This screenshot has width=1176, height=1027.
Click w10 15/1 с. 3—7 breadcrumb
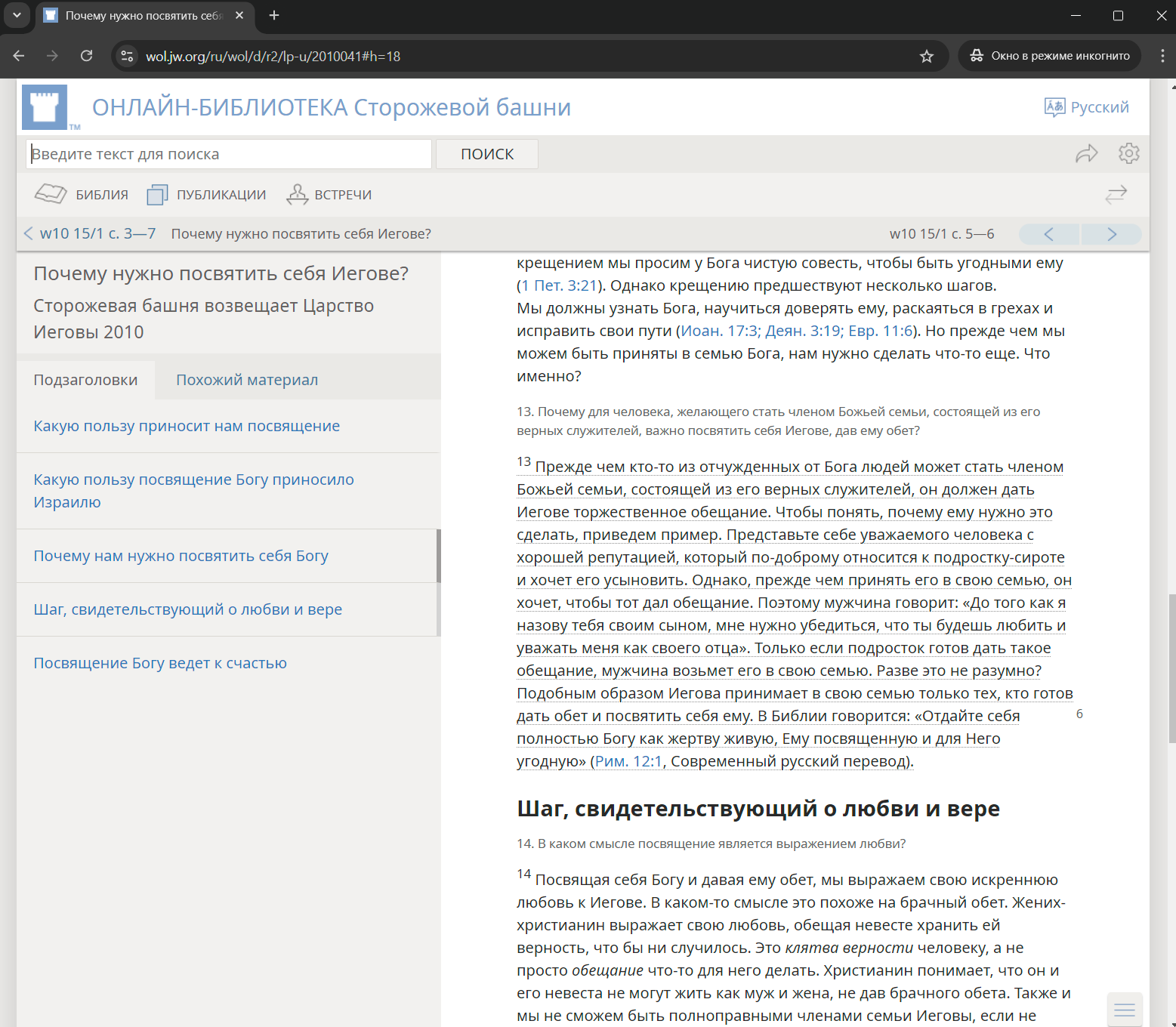coord(97,233)
